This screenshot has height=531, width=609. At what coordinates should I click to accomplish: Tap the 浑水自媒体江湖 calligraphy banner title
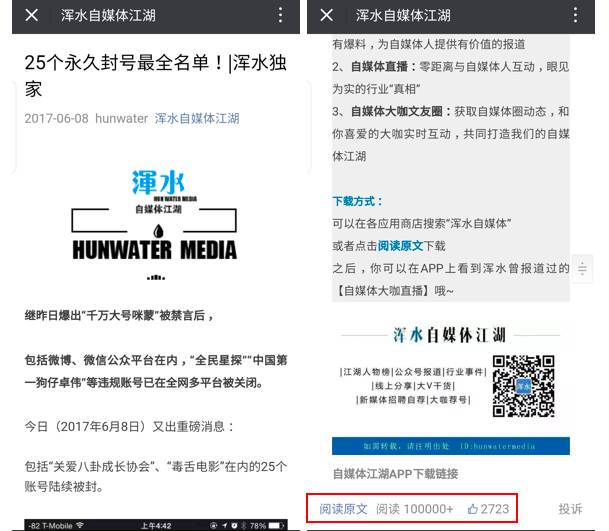(450, 335)
